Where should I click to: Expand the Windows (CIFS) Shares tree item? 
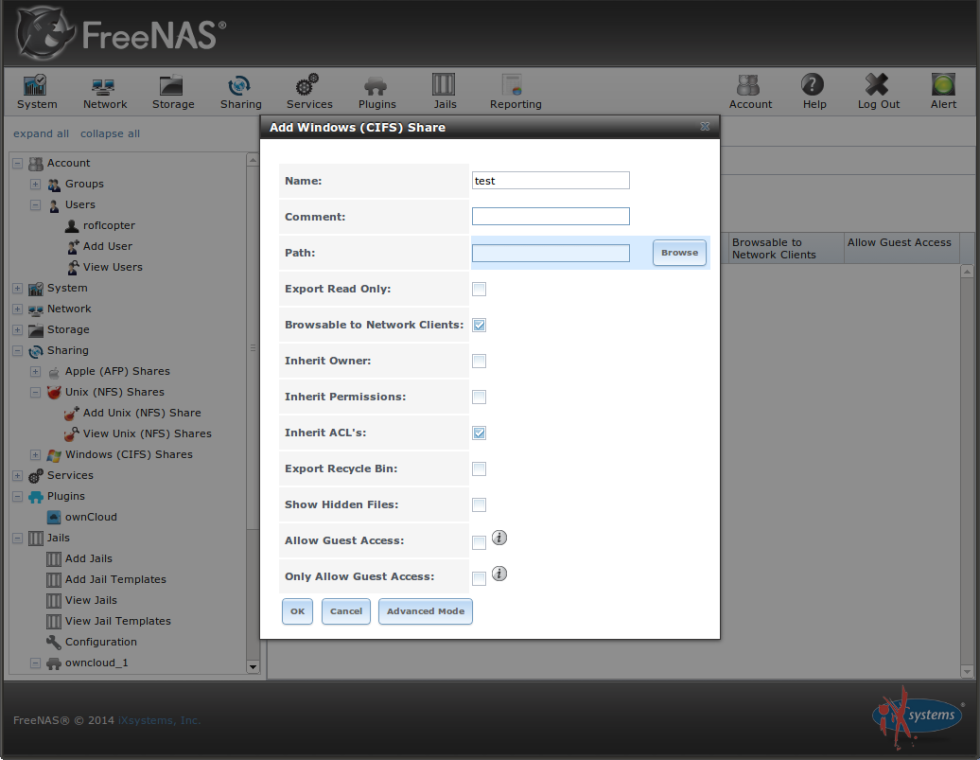[35, 454]
